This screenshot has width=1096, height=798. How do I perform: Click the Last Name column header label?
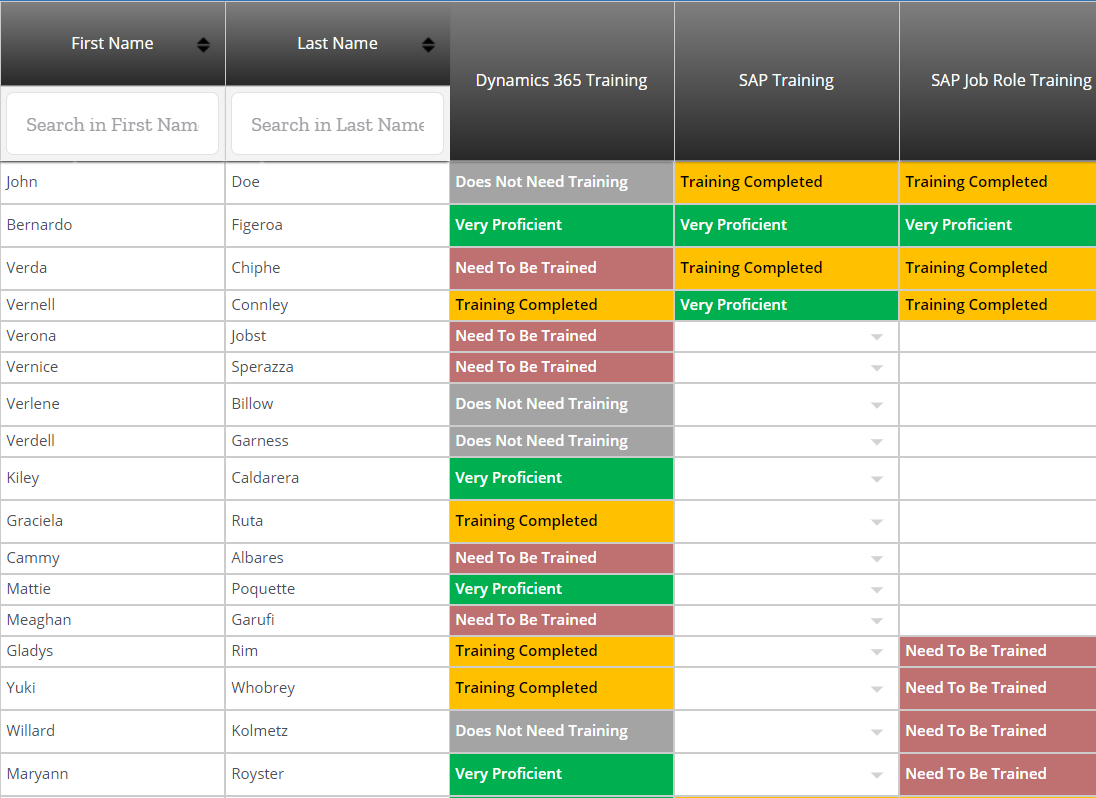click(337, 43)
